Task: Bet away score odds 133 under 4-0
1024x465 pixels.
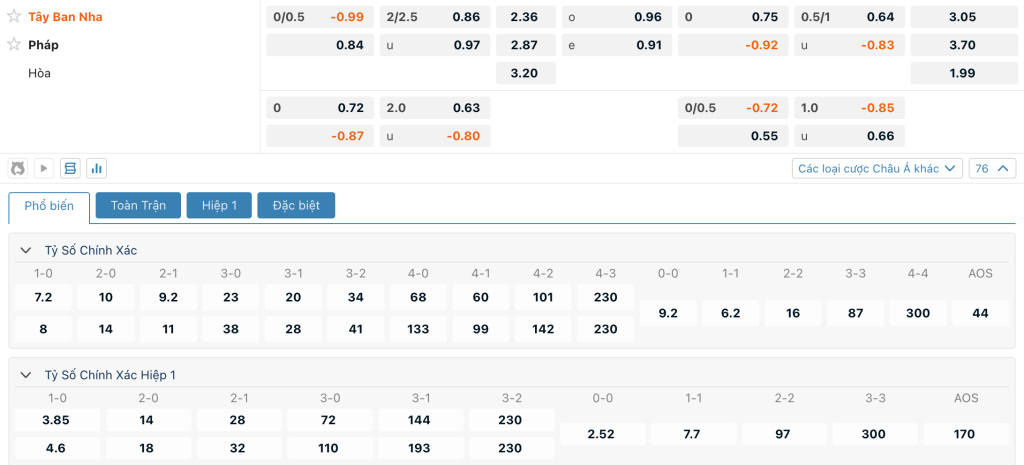Action: click(x=419, y=329)
